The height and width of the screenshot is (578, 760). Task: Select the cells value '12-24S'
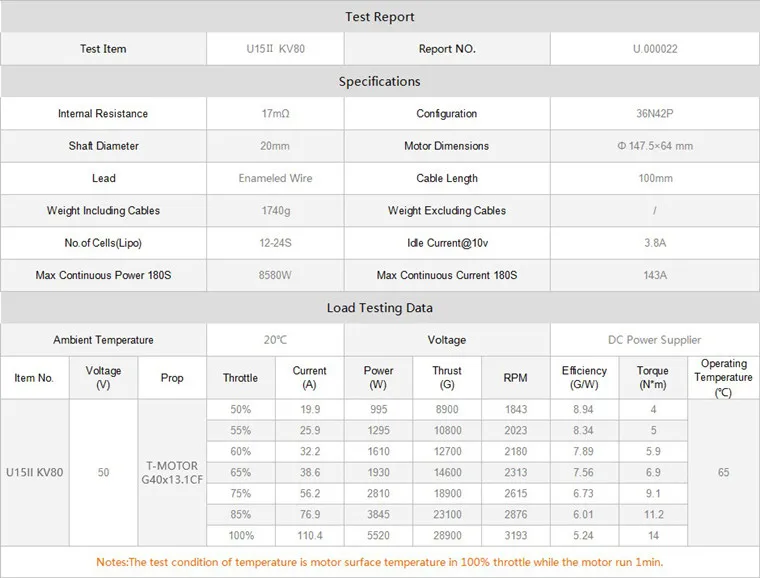click(275, 243)
